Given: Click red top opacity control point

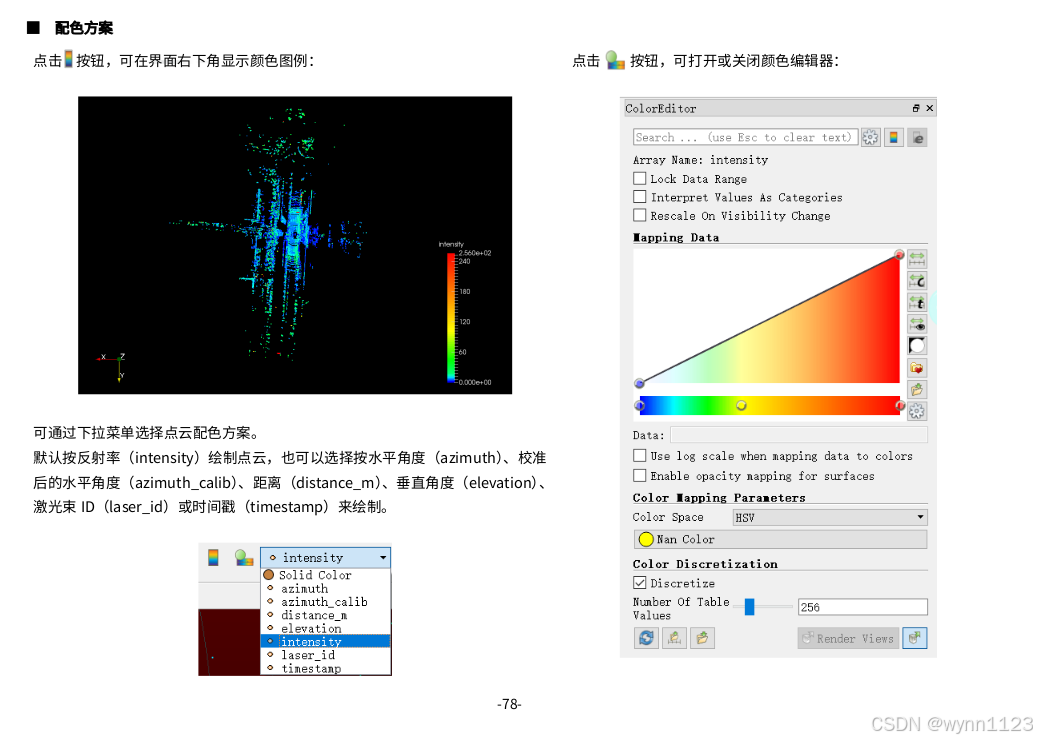Looking at the screenshot, I should click(899, 255).
